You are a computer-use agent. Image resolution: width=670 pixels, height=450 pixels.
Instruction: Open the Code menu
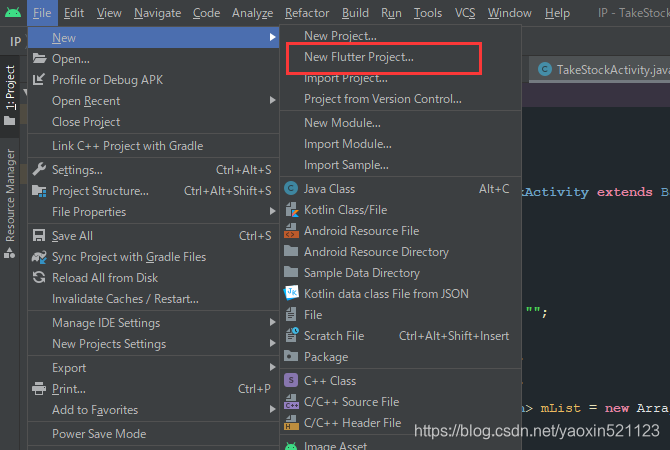tap(206, 13)
